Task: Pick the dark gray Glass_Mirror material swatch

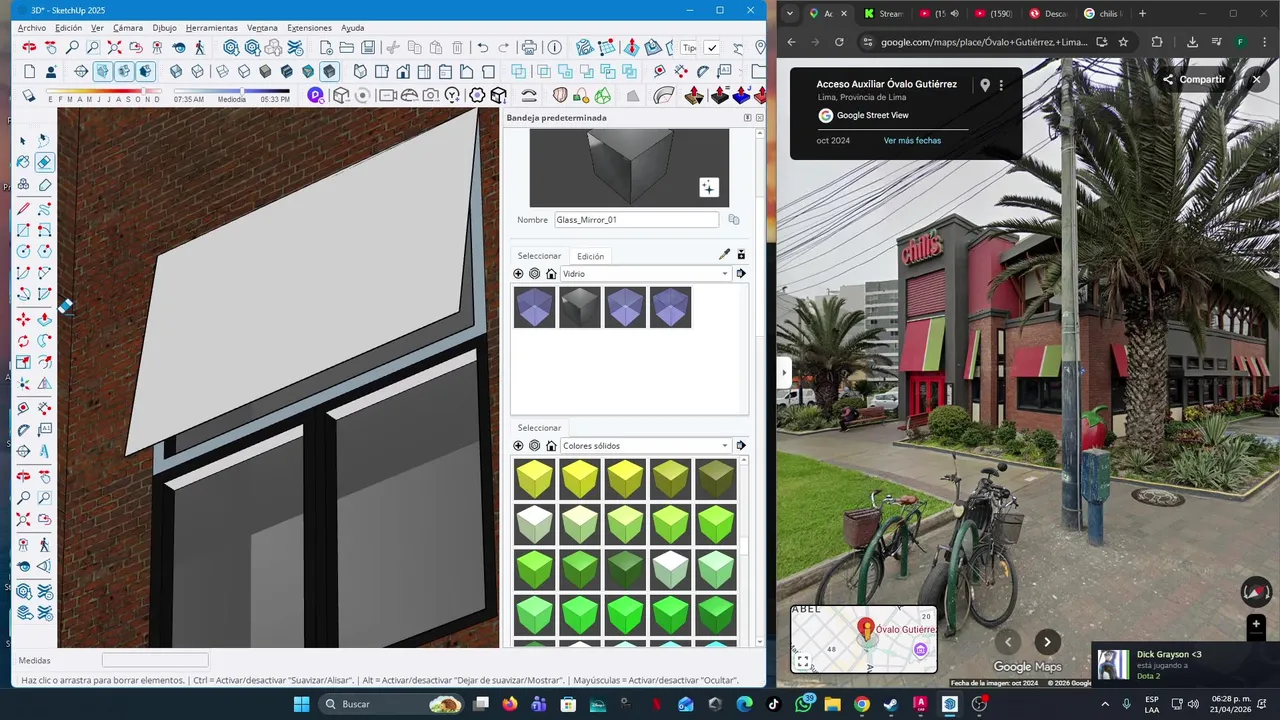Action: pos(580,307)
